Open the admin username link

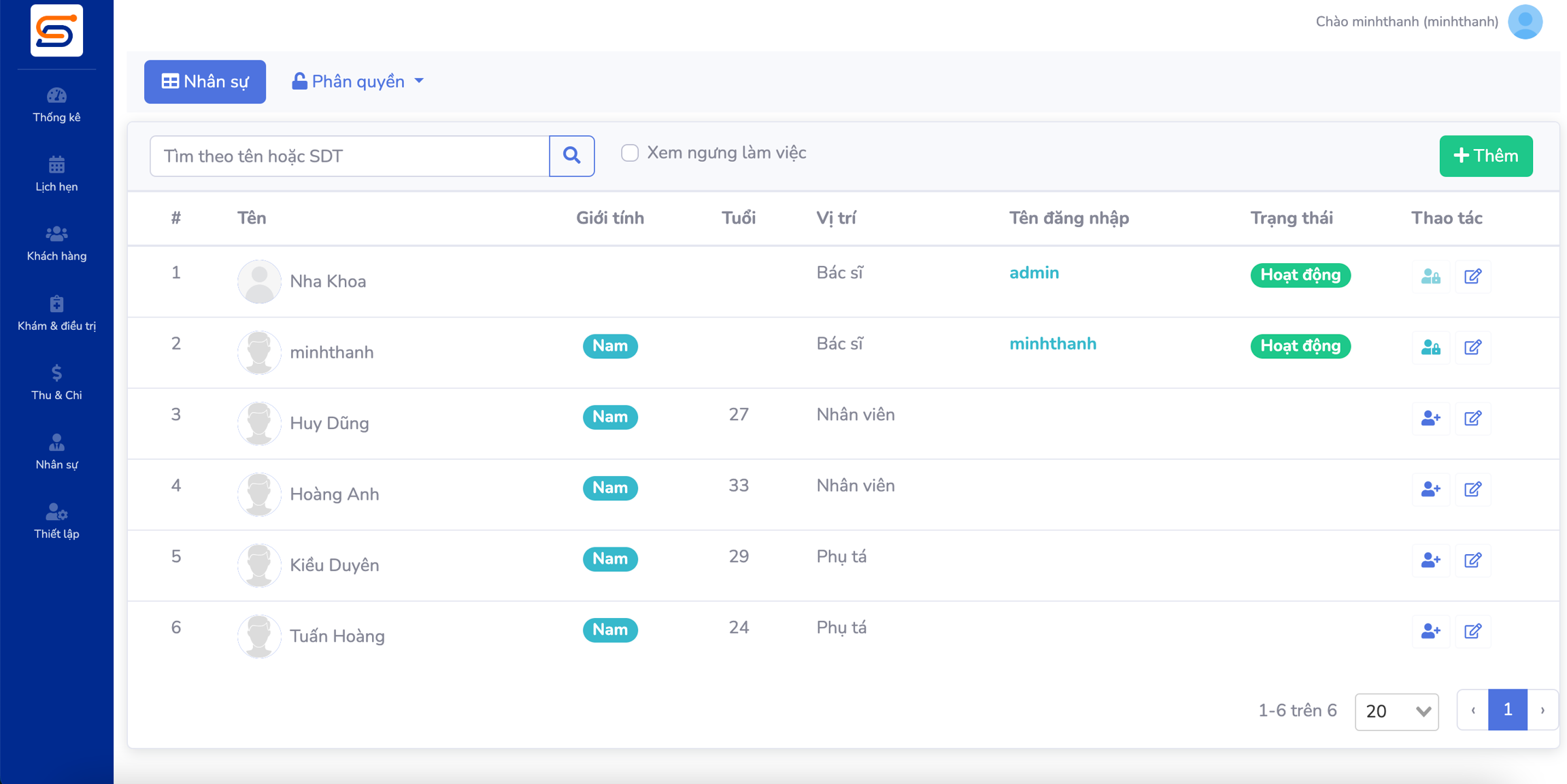pos(1034,273)
